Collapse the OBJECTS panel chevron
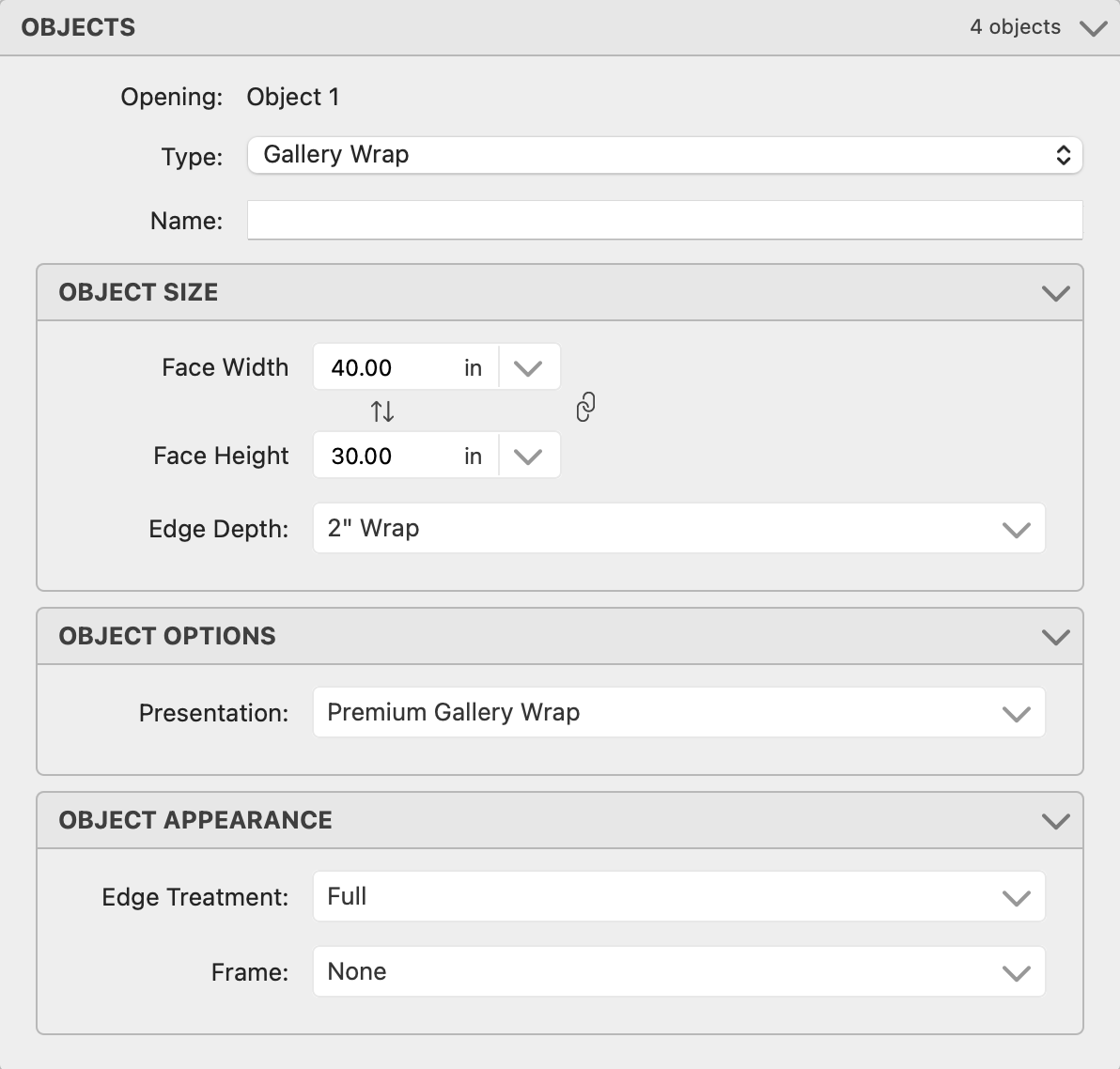 click(x=1093, y=28)
